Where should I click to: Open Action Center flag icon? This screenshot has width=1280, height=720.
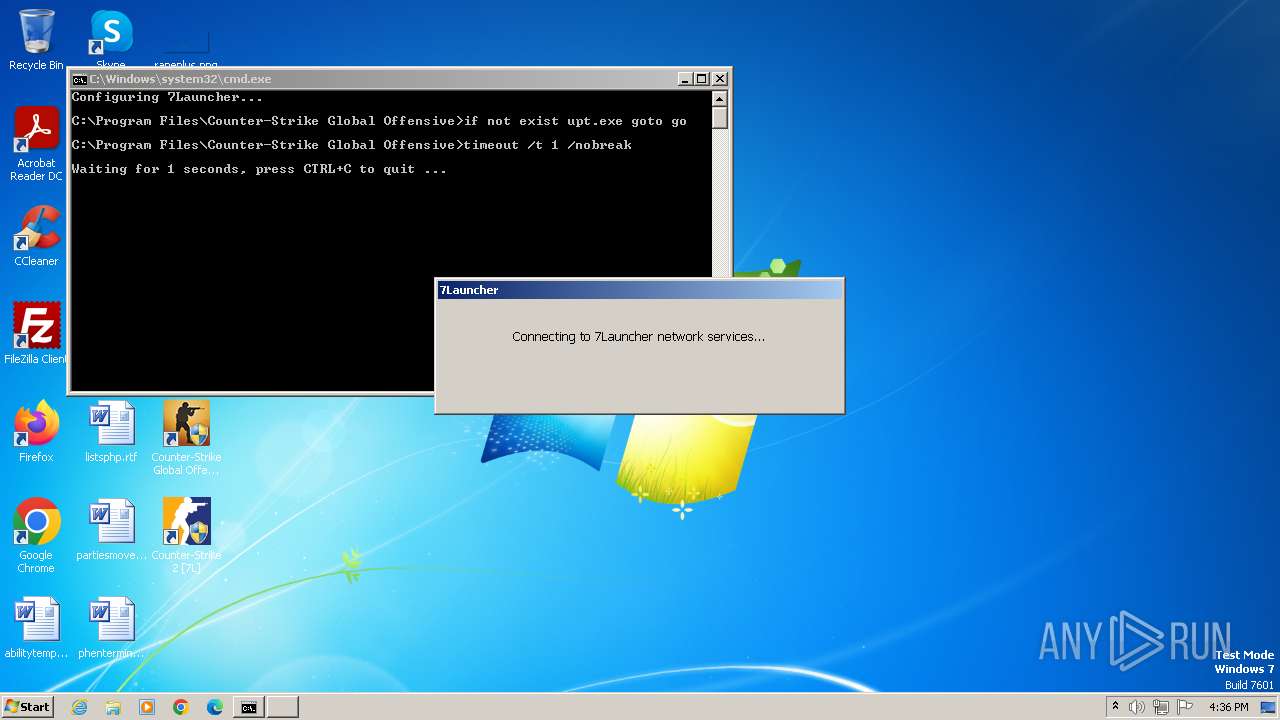1185,707
